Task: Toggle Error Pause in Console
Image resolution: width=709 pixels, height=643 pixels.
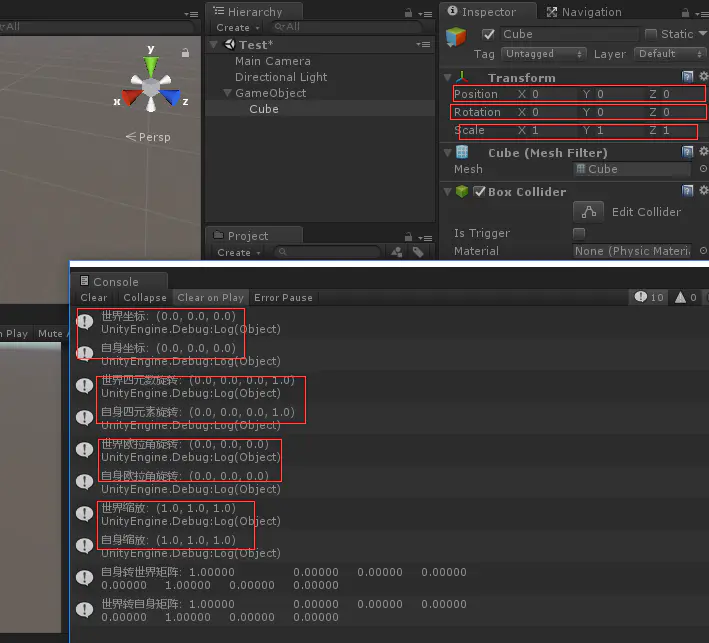Action: point(283,298)
